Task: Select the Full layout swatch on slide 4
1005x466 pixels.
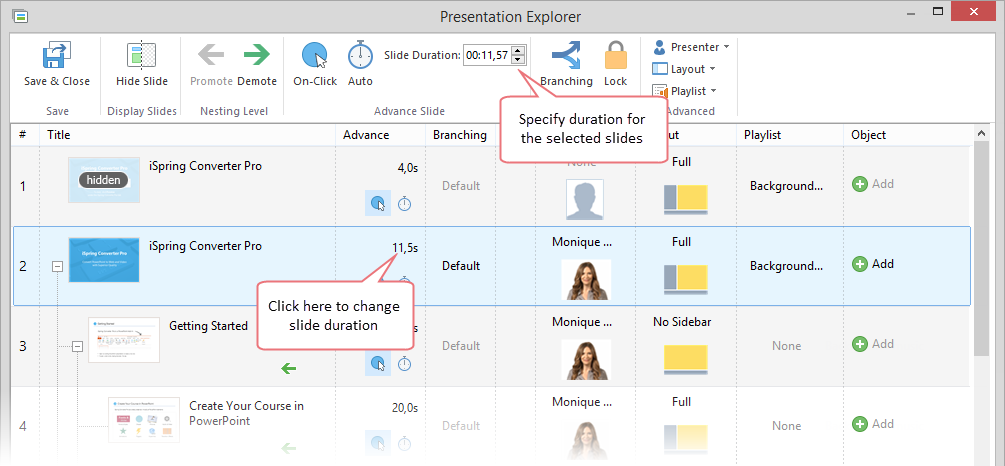Action: pos(685,438)
